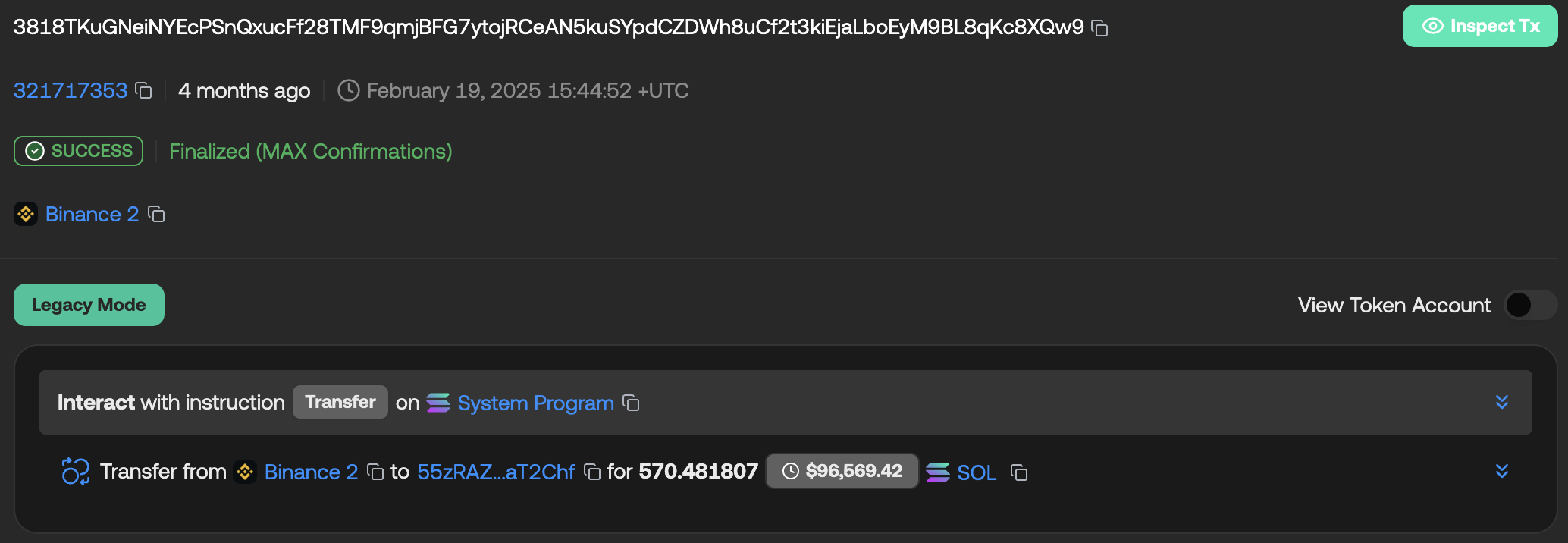Open the Binance 2 signer account
Screen dimensions: 1568x543
point(92,215)
